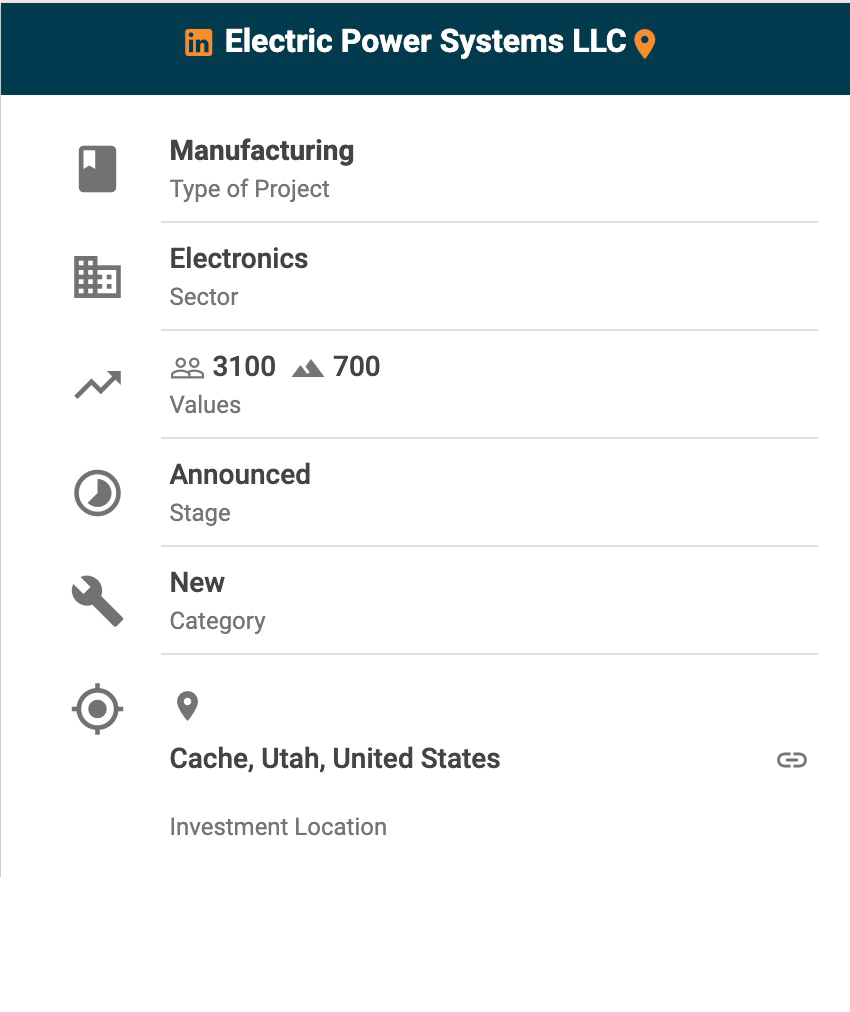The width and height of the screenshot is (850, 1012).
Task: Click the people icon next to 3100
Action: tap(187, 368)
